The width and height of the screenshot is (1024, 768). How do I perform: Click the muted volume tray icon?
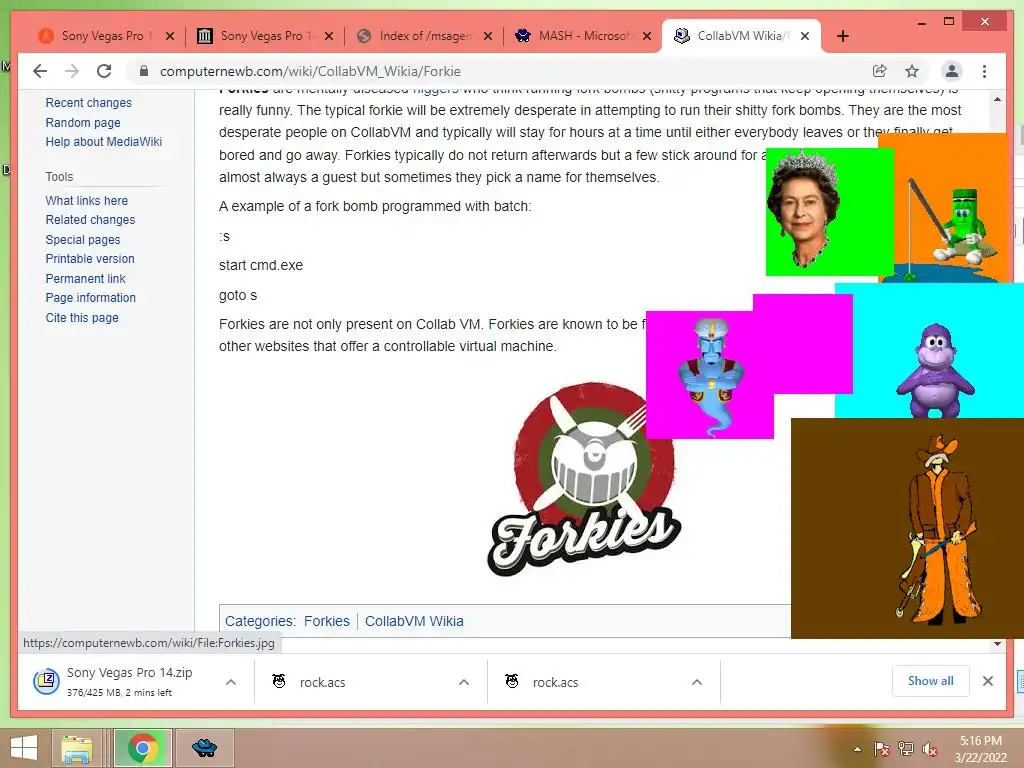point(930,749)
